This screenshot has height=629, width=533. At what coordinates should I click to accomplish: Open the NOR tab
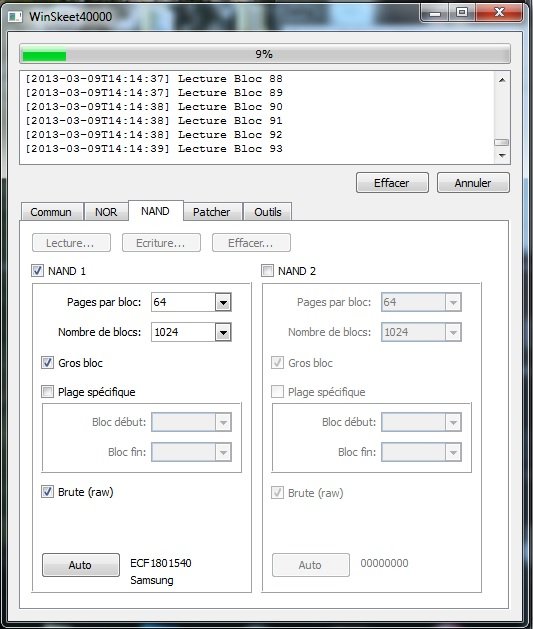click(106, 212)
